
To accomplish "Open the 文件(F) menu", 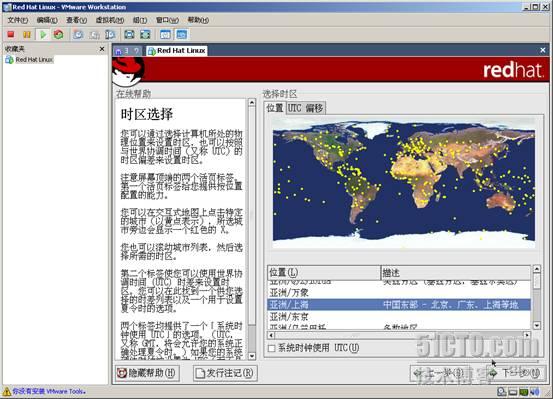I will tap(18, 20).
